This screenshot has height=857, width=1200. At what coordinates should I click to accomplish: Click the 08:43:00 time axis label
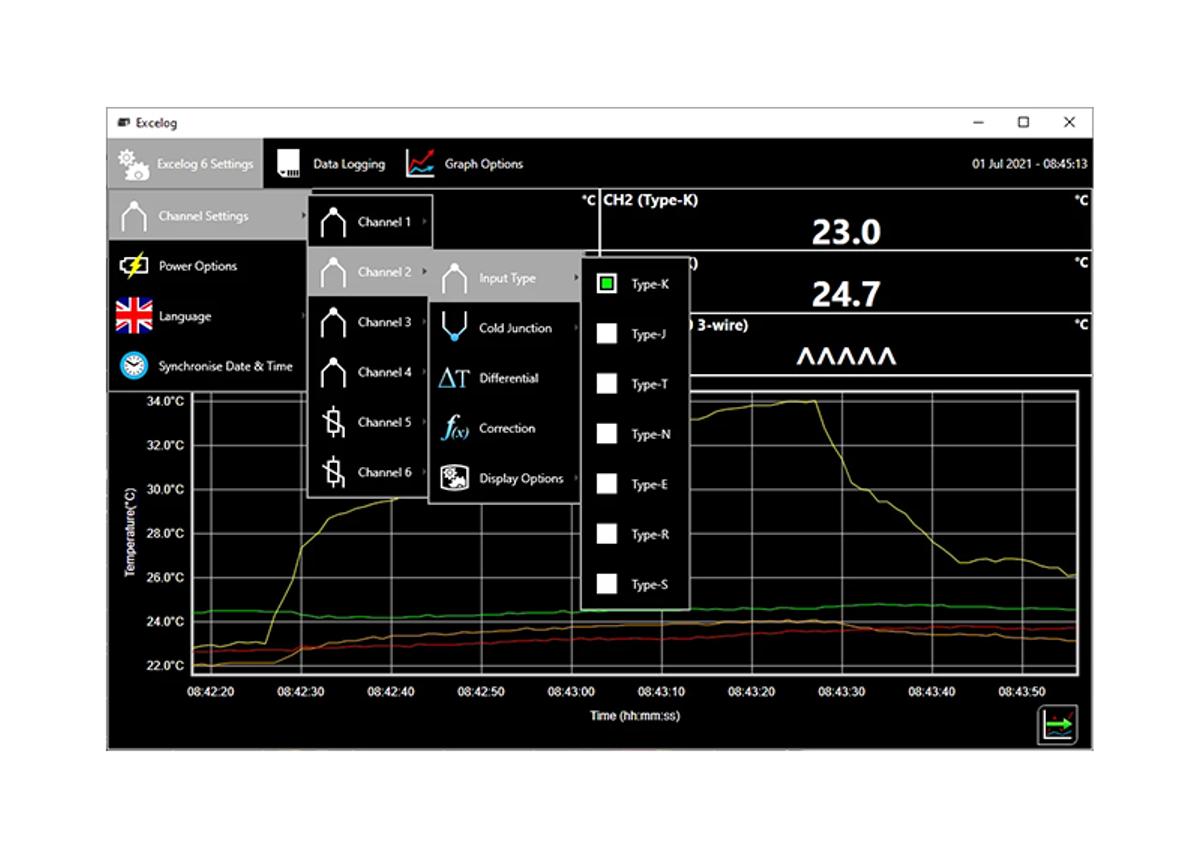573,691
